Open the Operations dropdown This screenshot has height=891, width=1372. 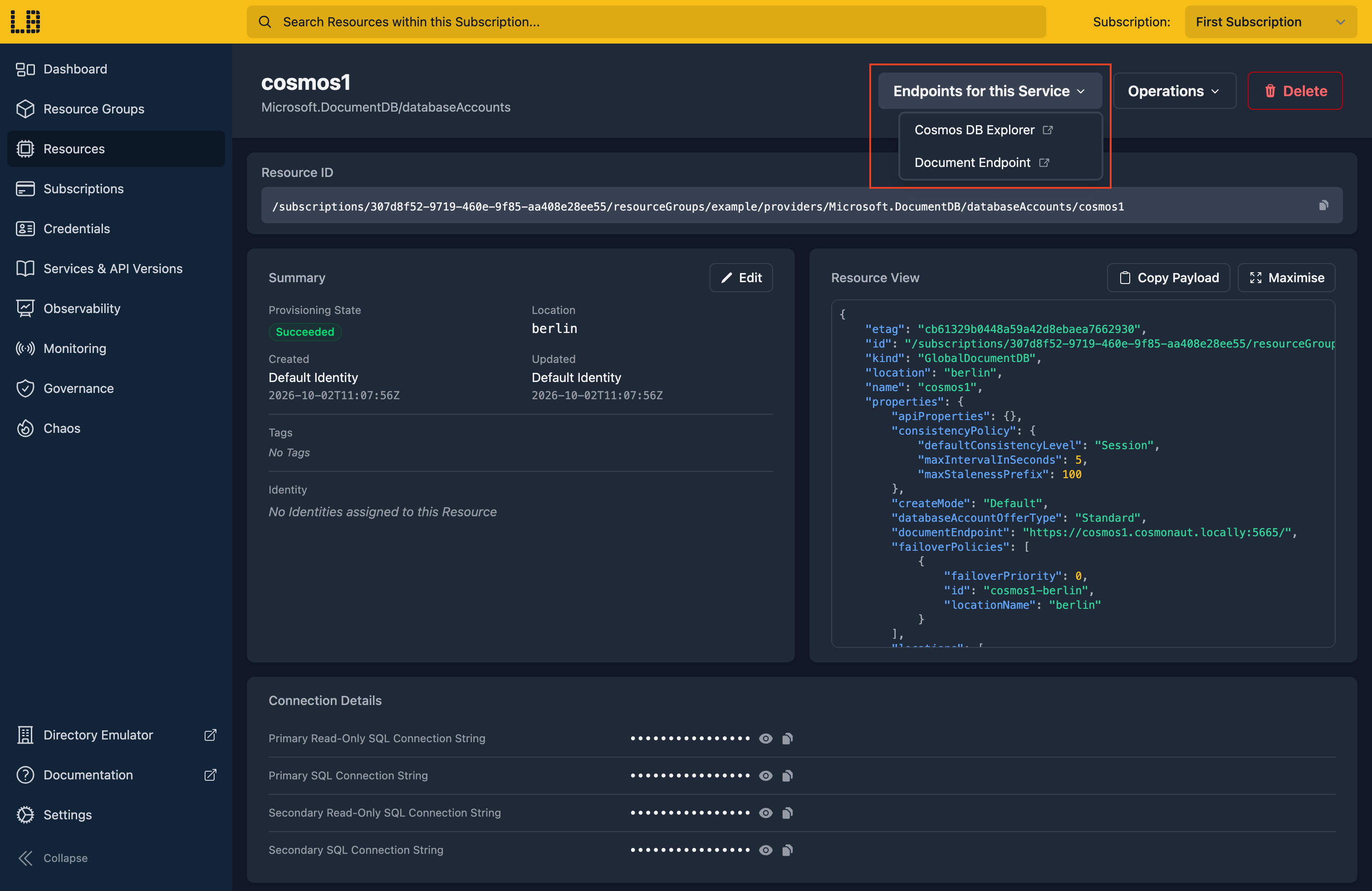click(1174, 91)
